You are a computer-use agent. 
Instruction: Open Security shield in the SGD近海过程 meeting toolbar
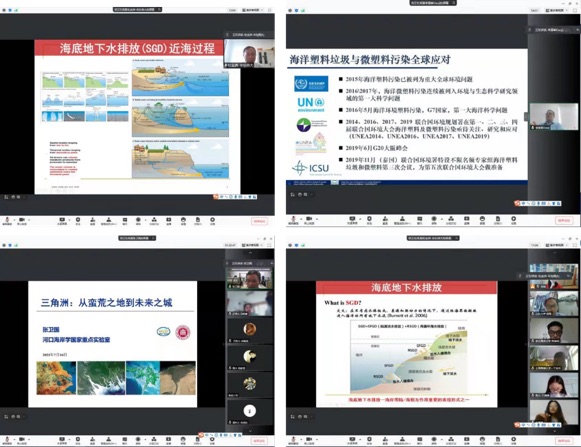click(x=78, y=221)
